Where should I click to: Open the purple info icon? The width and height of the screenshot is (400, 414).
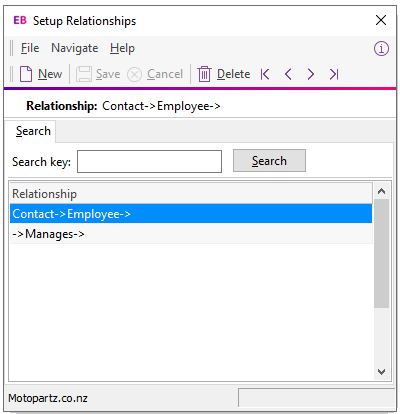coord(381,49)
